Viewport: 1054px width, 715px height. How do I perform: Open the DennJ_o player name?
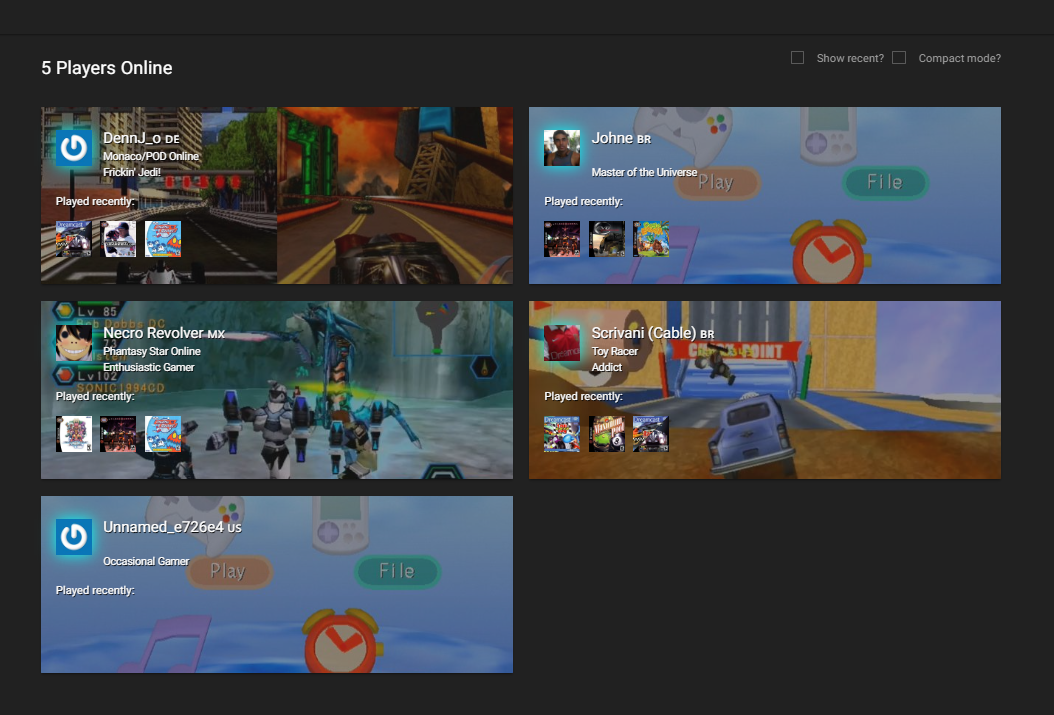coord(132,138)
